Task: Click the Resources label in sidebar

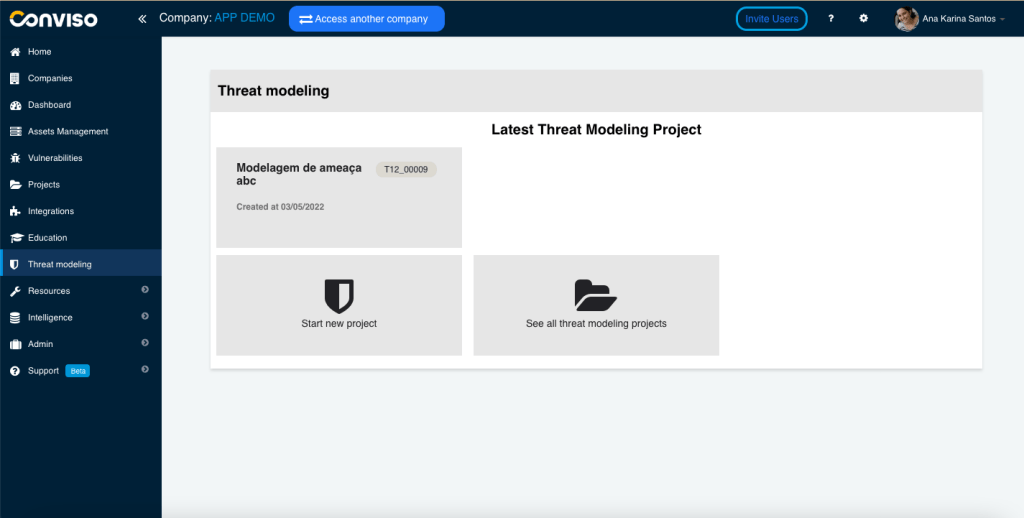Action: (x=49, y=291)
